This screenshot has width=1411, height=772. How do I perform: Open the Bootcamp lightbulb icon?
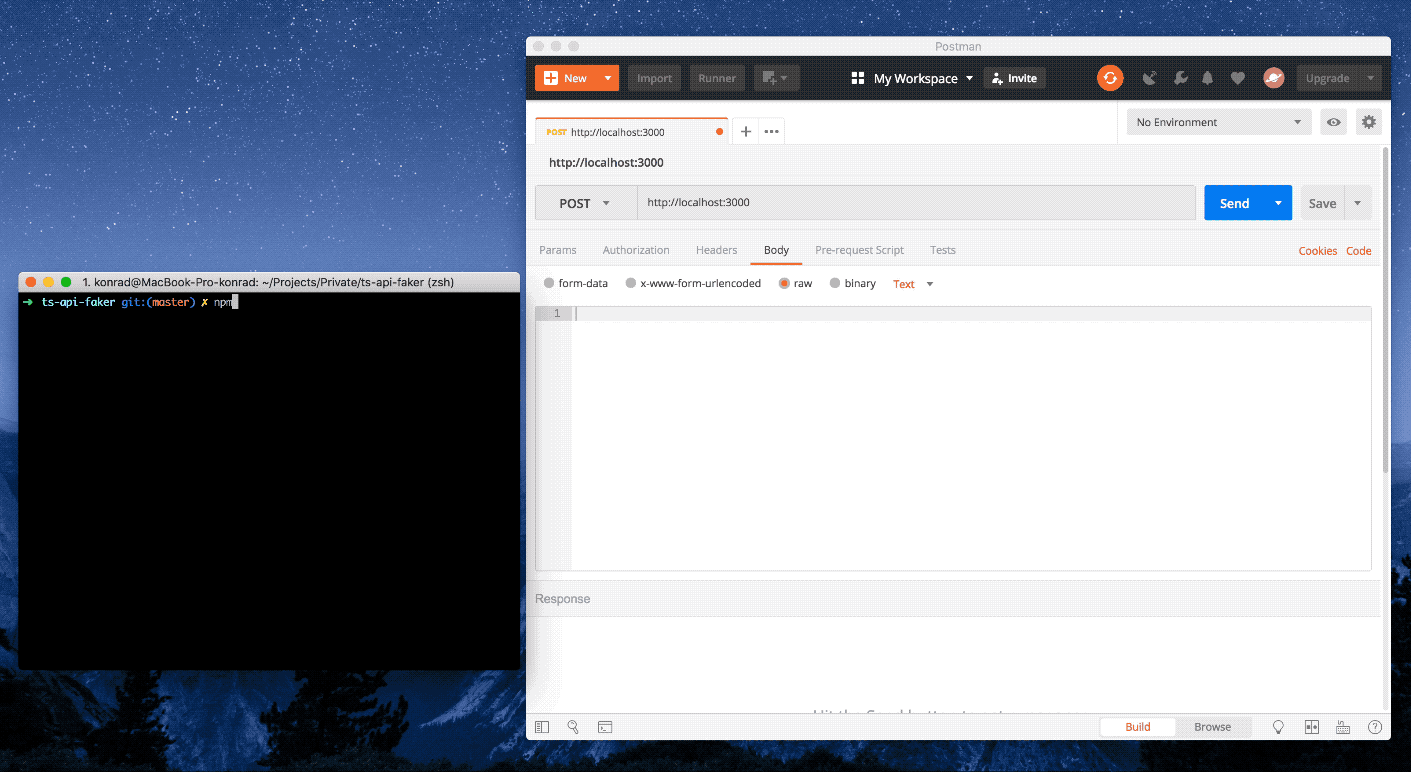1278,727
